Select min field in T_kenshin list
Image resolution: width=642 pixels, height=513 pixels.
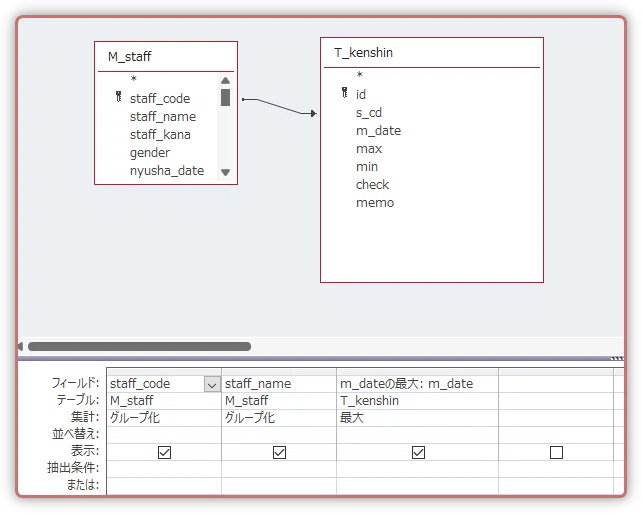click(x=367, y=167)
